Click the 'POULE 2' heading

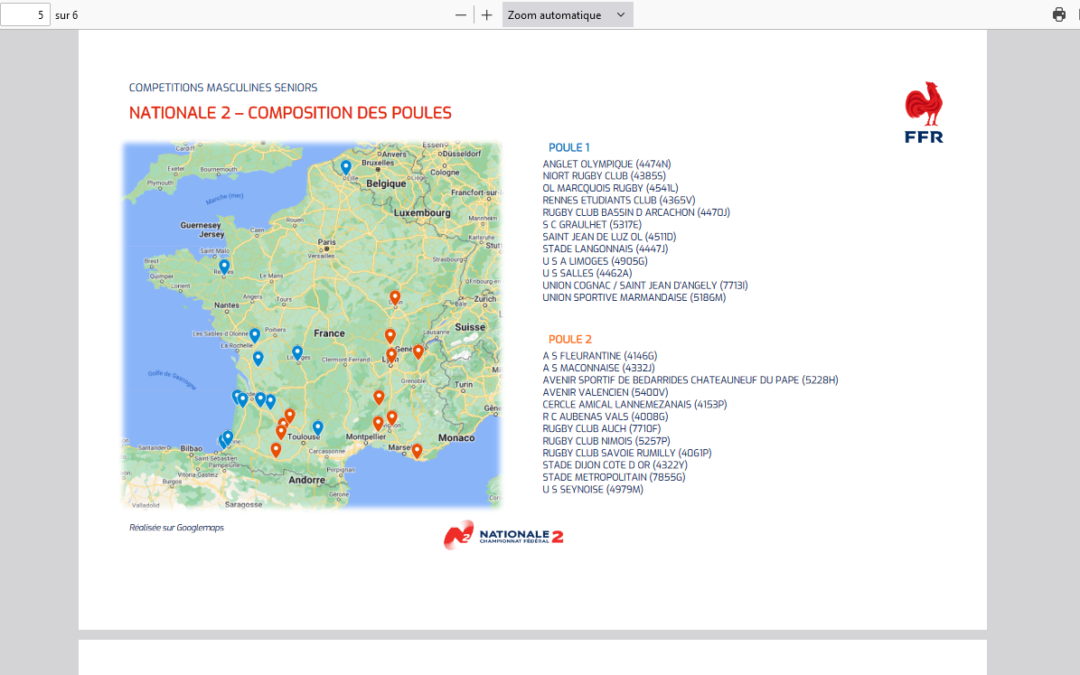[570, 339]
